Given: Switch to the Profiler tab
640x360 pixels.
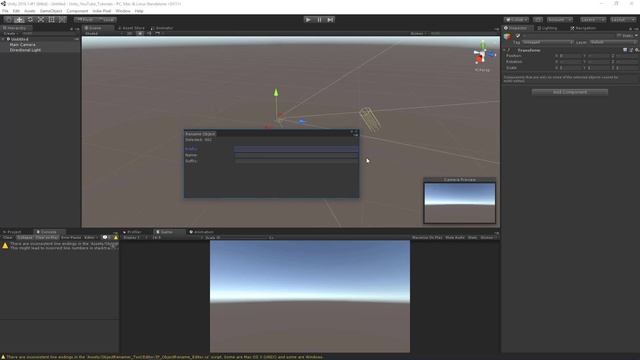Looking at the screenshot, I should [x=132, y=232].
